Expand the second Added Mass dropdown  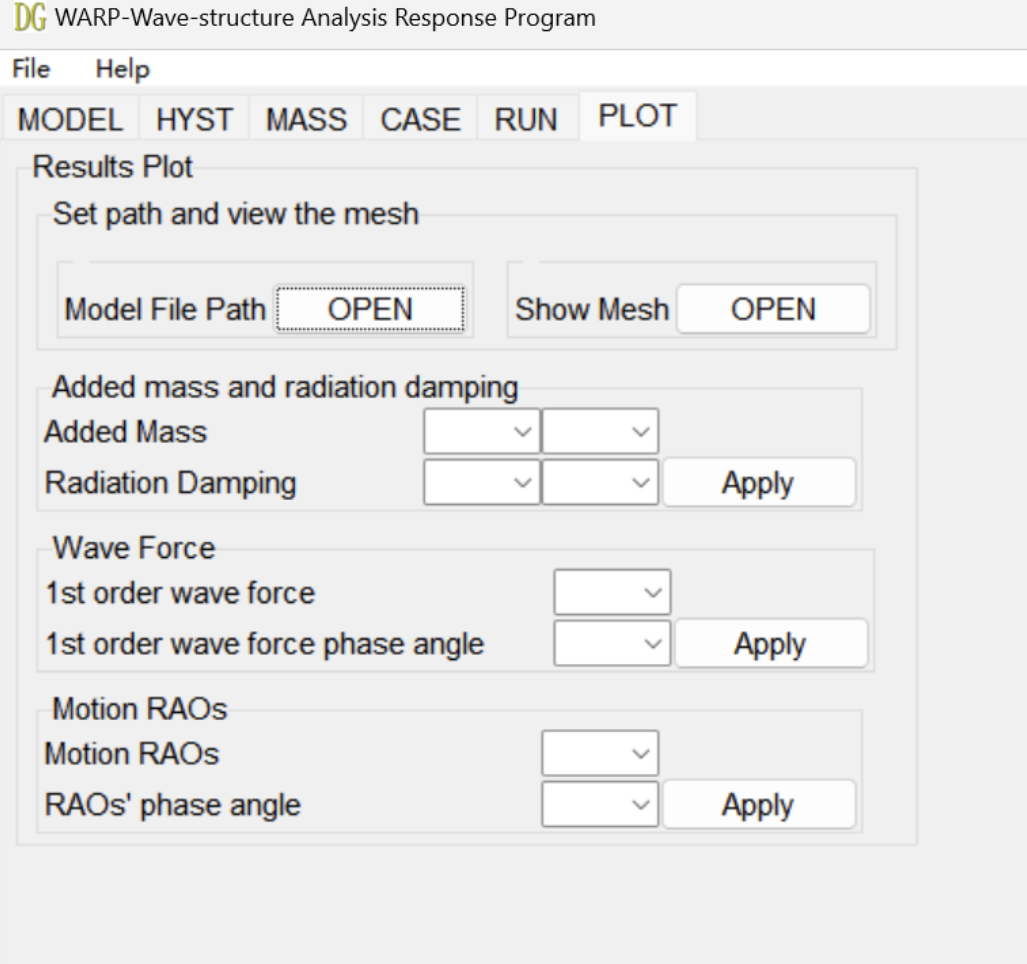[x=599, y=432]
